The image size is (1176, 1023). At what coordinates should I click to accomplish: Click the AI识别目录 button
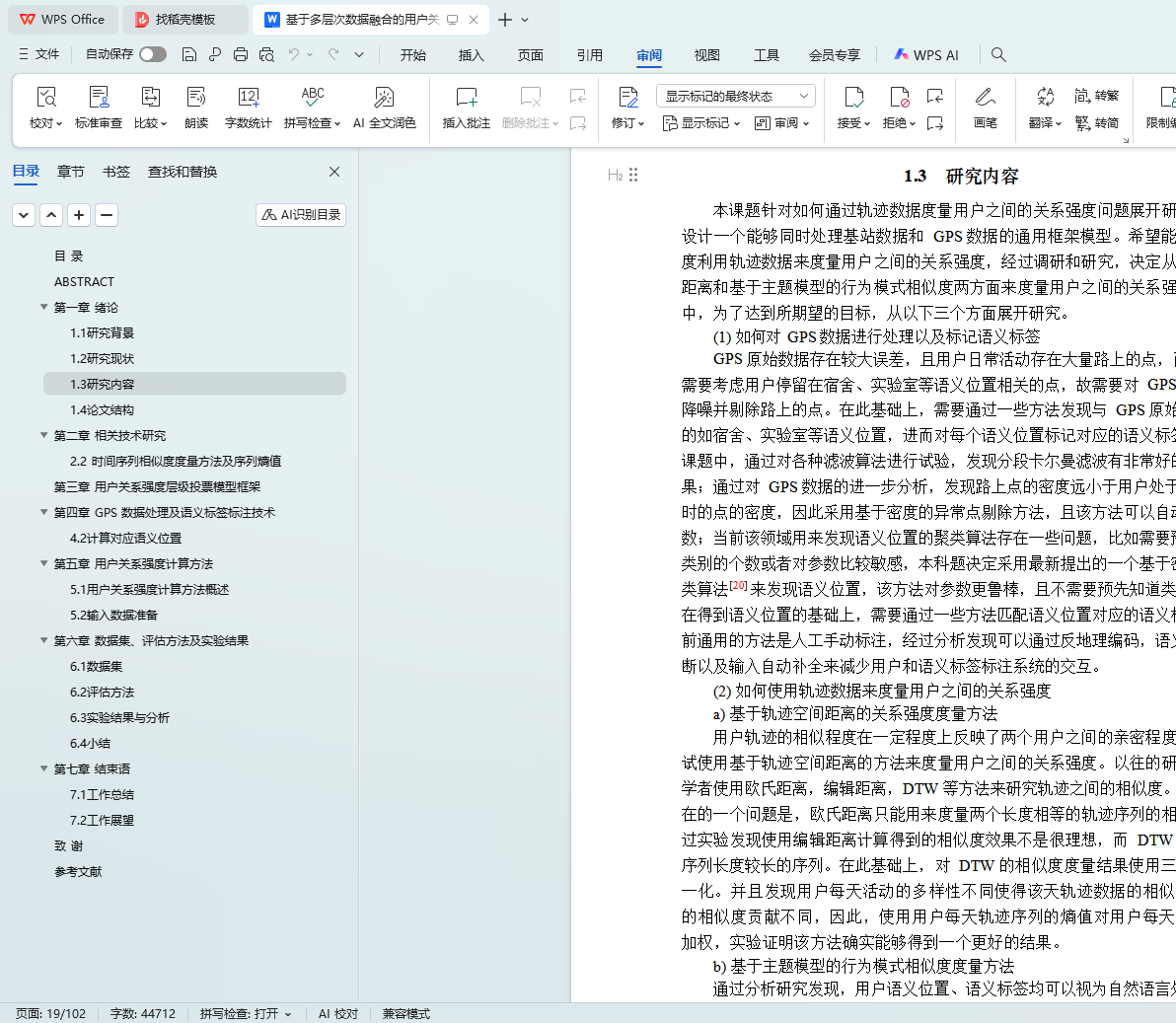pos(301,215)
